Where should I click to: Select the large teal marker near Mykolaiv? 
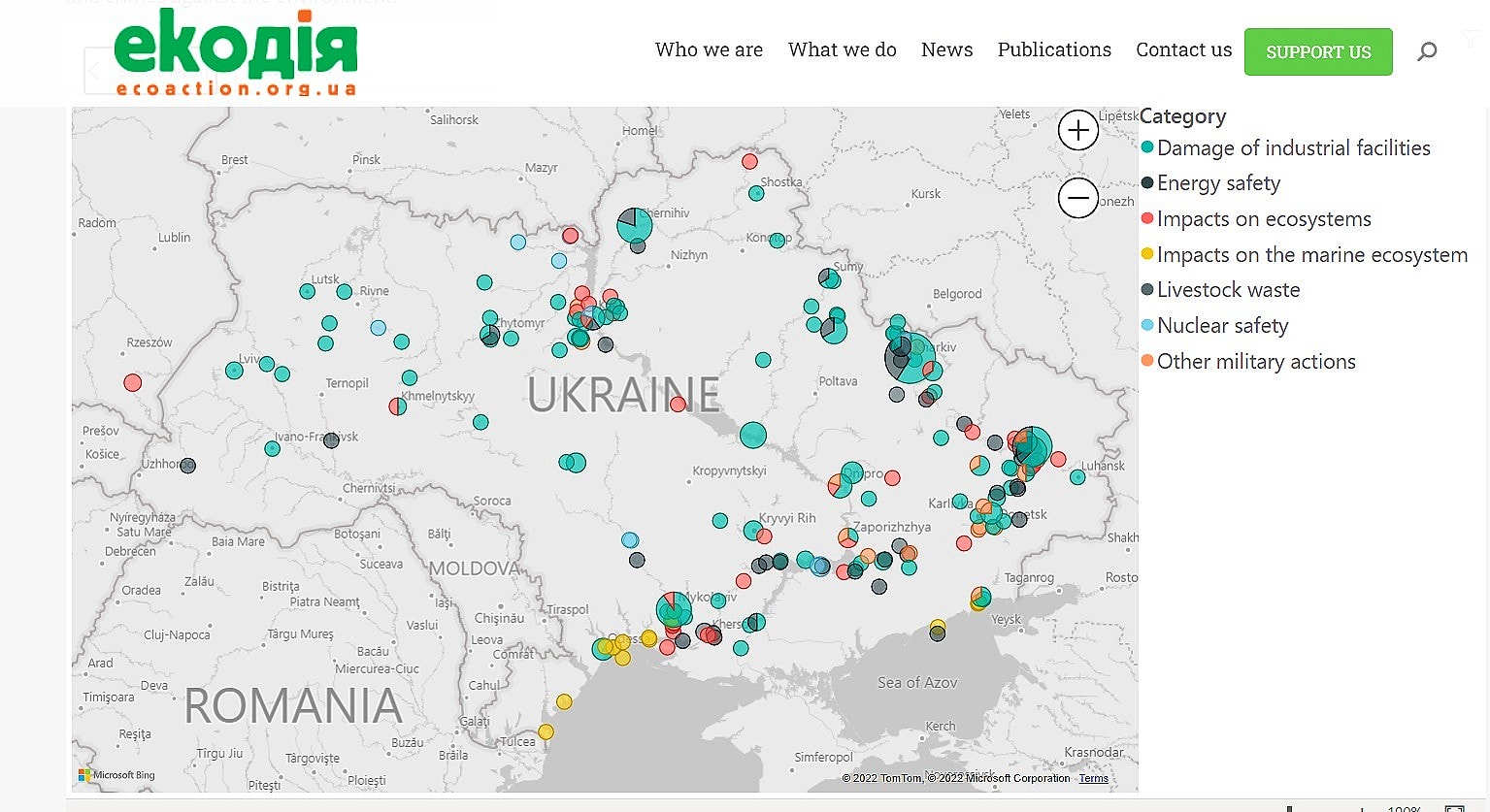[673, 609]
